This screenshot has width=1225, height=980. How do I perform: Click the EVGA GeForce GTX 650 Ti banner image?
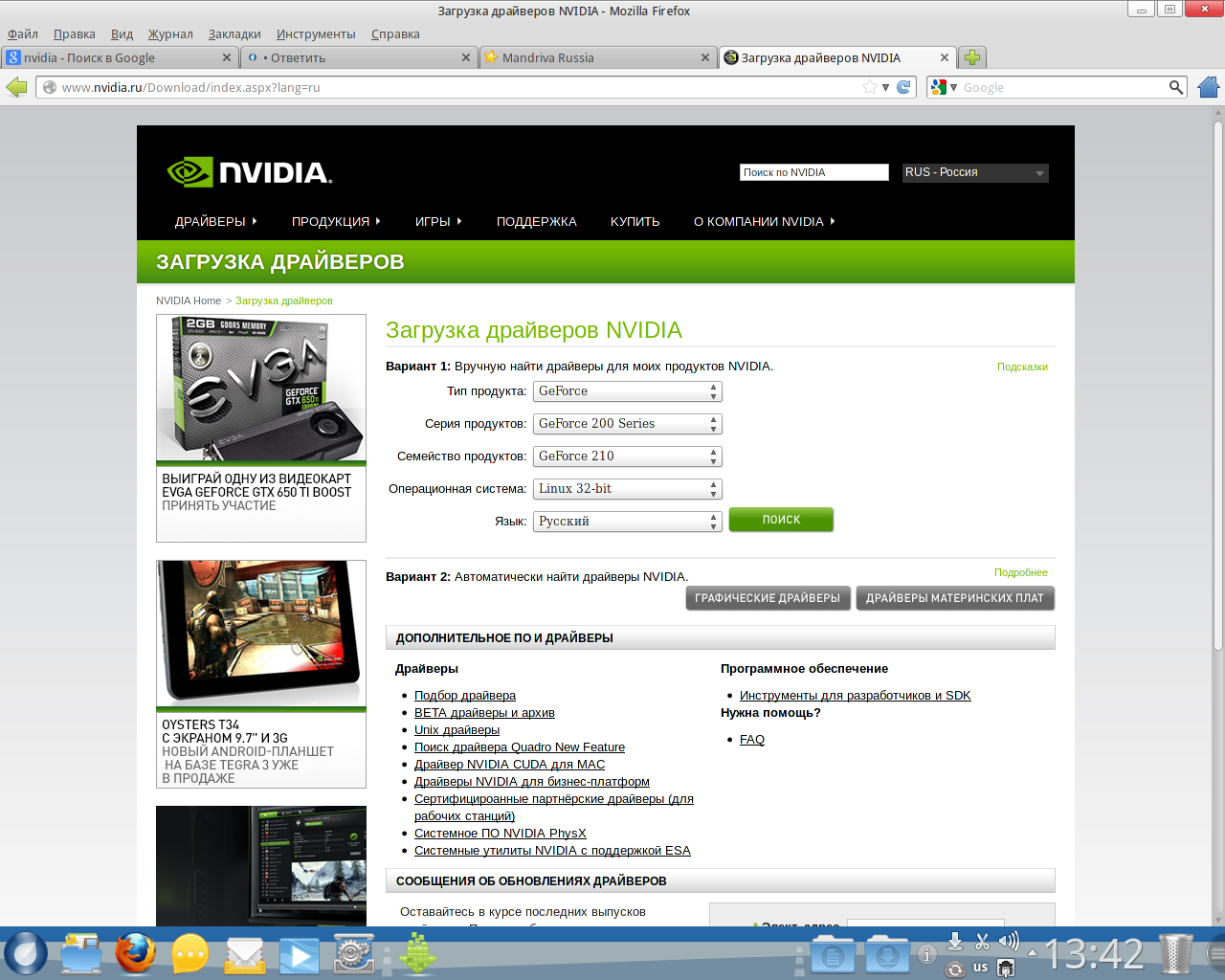pos(261,390)
